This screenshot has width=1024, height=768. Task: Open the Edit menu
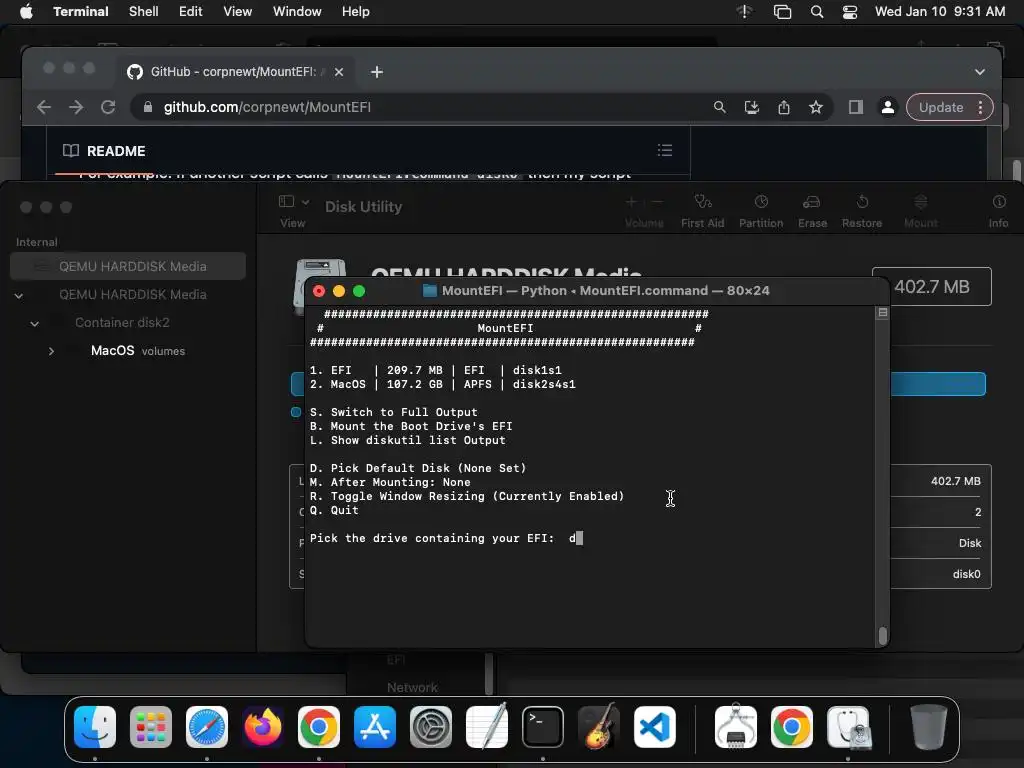click(190, 11)
